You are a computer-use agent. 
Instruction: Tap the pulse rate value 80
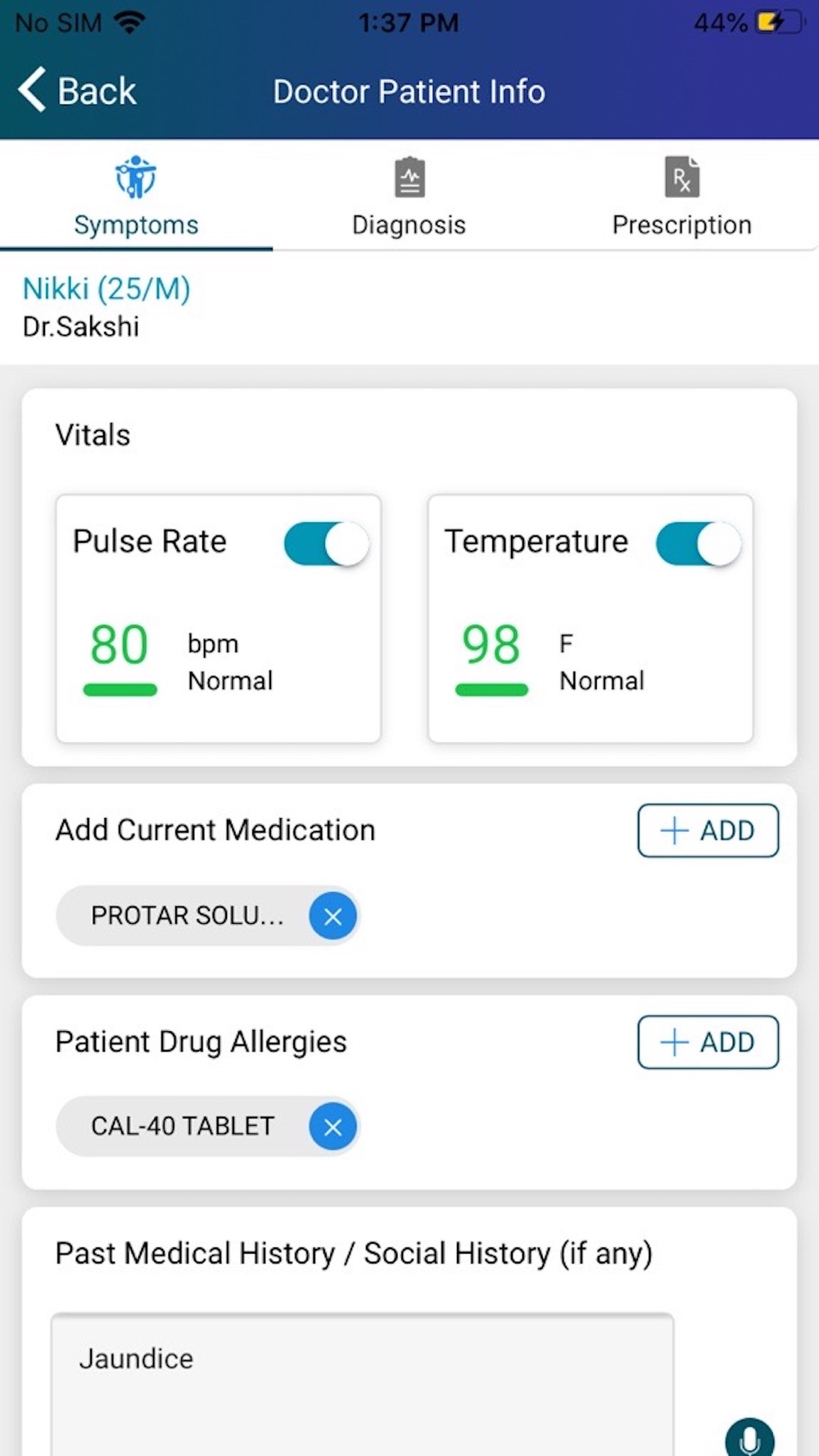(120, 644)
